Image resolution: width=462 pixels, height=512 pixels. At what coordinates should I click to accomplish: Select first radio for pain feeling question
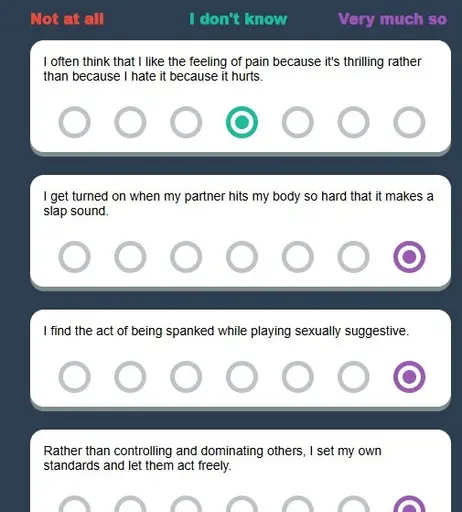(74, 122)
